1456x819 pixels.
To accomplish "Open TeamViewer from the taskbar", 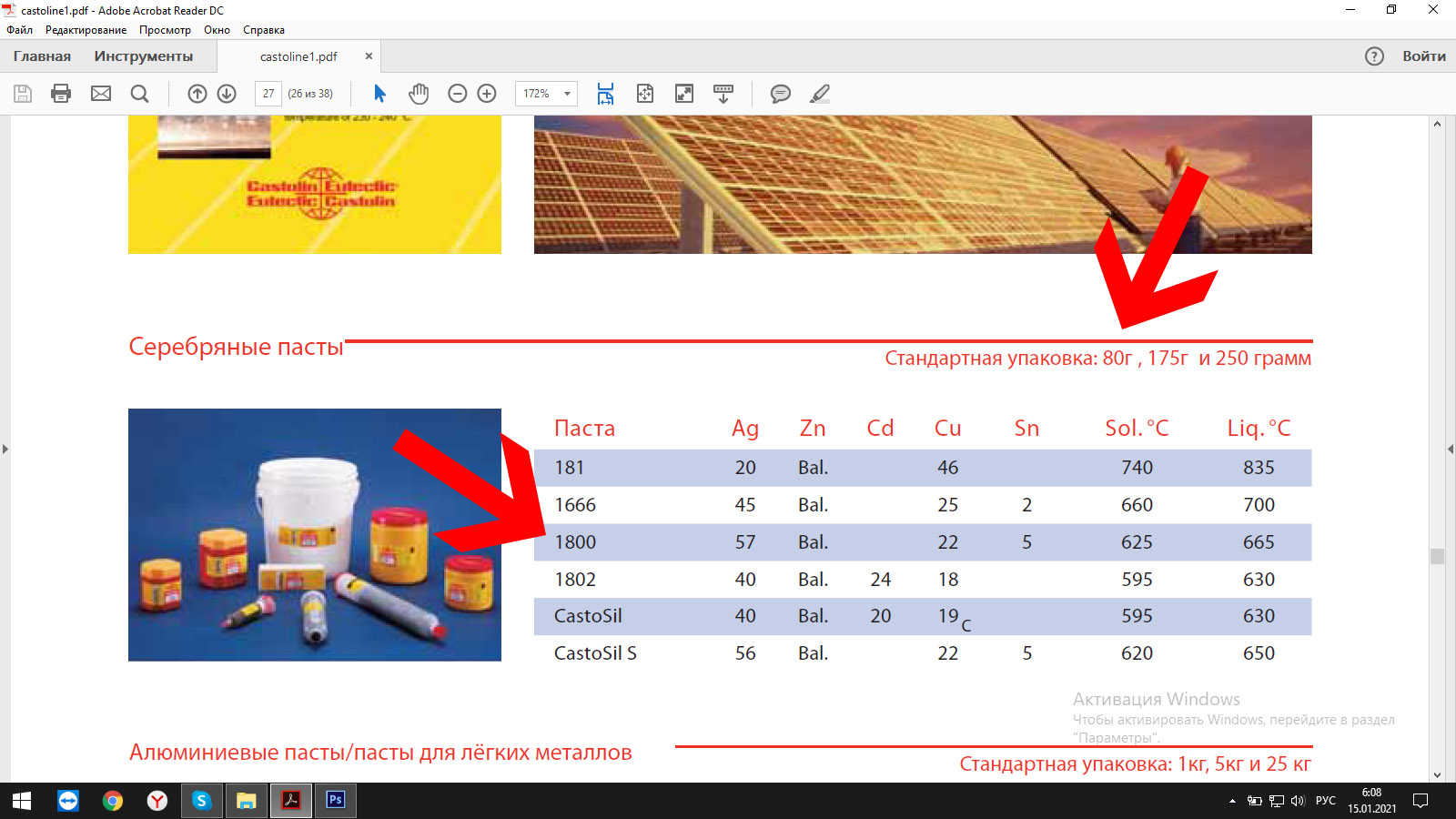I will 68,801.
